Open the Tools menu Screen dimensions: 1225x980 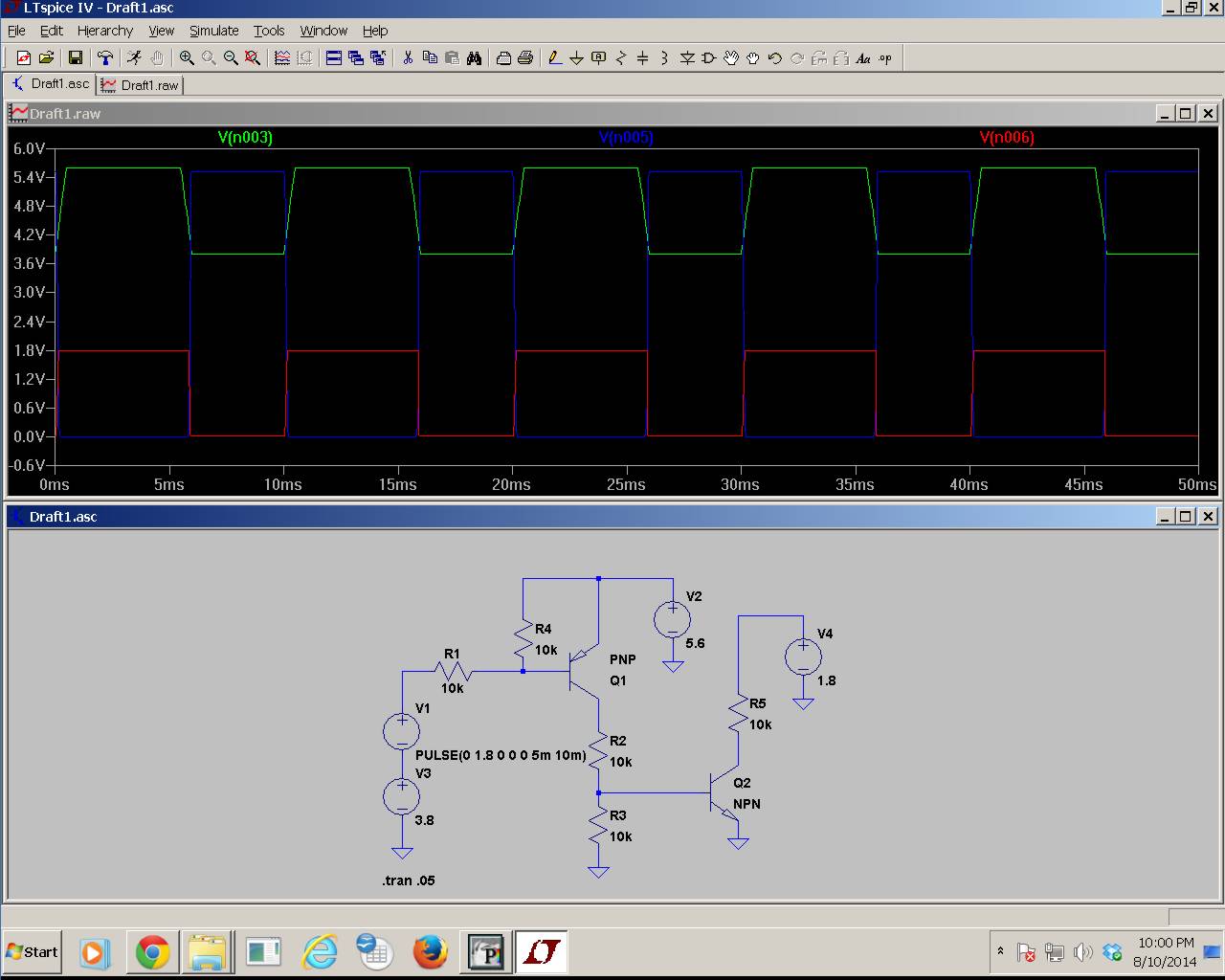tap(269, 31)
